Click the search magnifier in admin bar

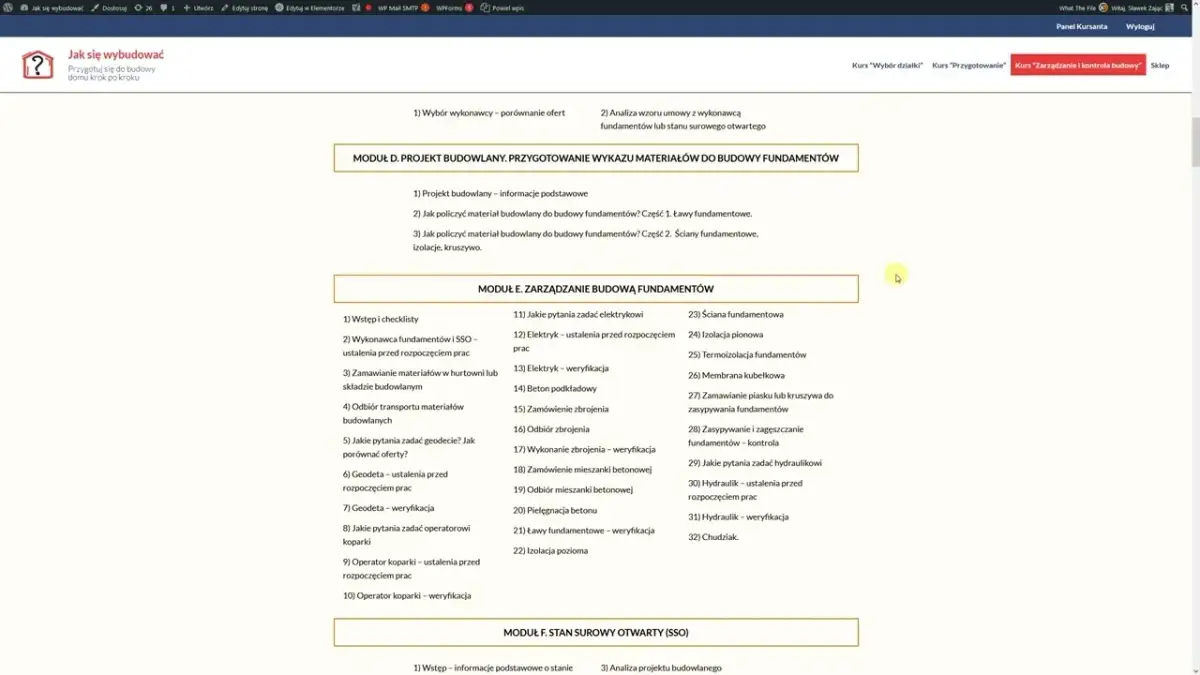point(1184,6)
